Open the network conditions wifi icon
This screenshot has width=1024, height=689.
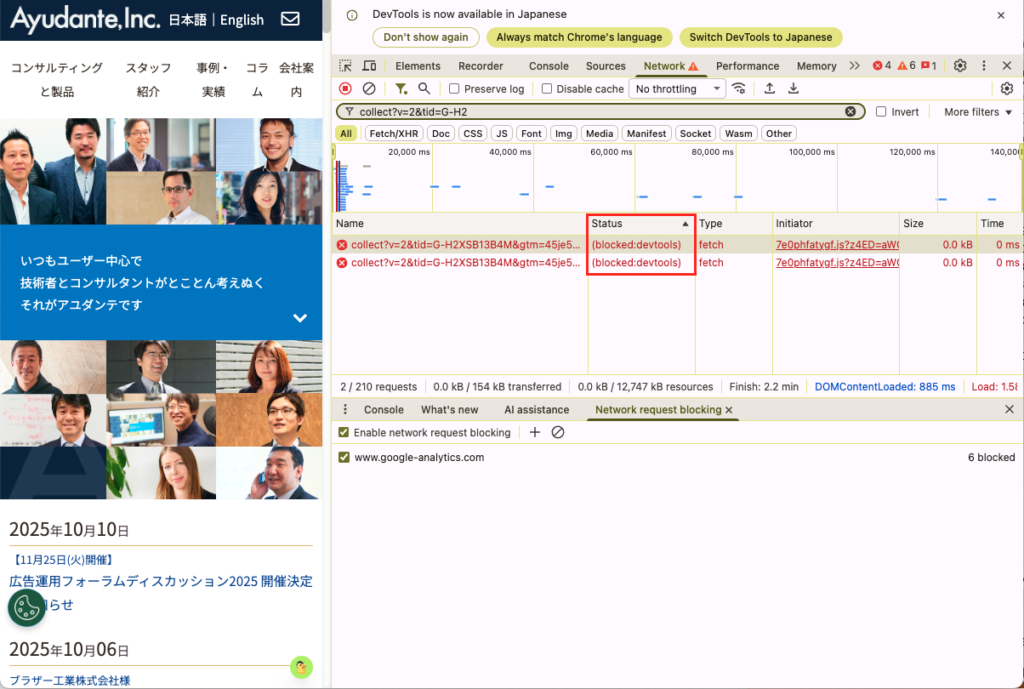point(739,89)
